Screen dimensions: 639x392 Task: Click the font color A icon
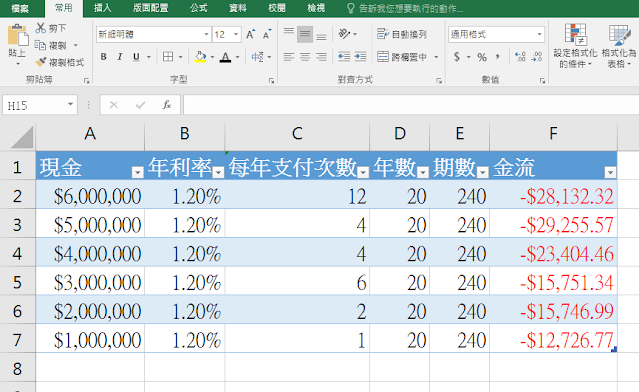(225, 57)
